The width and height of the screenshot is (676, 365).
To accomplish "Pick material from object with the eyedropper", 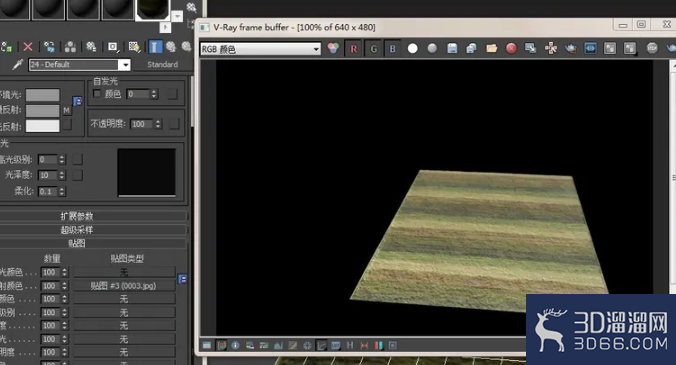I will 17,65.
